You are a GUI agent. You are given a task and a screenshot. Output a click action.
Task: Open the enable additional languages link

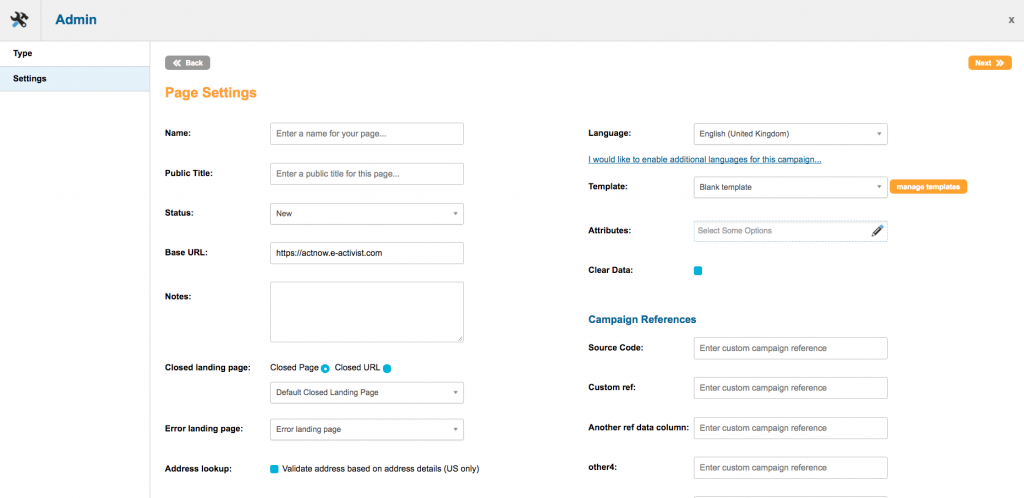[705, 160]
